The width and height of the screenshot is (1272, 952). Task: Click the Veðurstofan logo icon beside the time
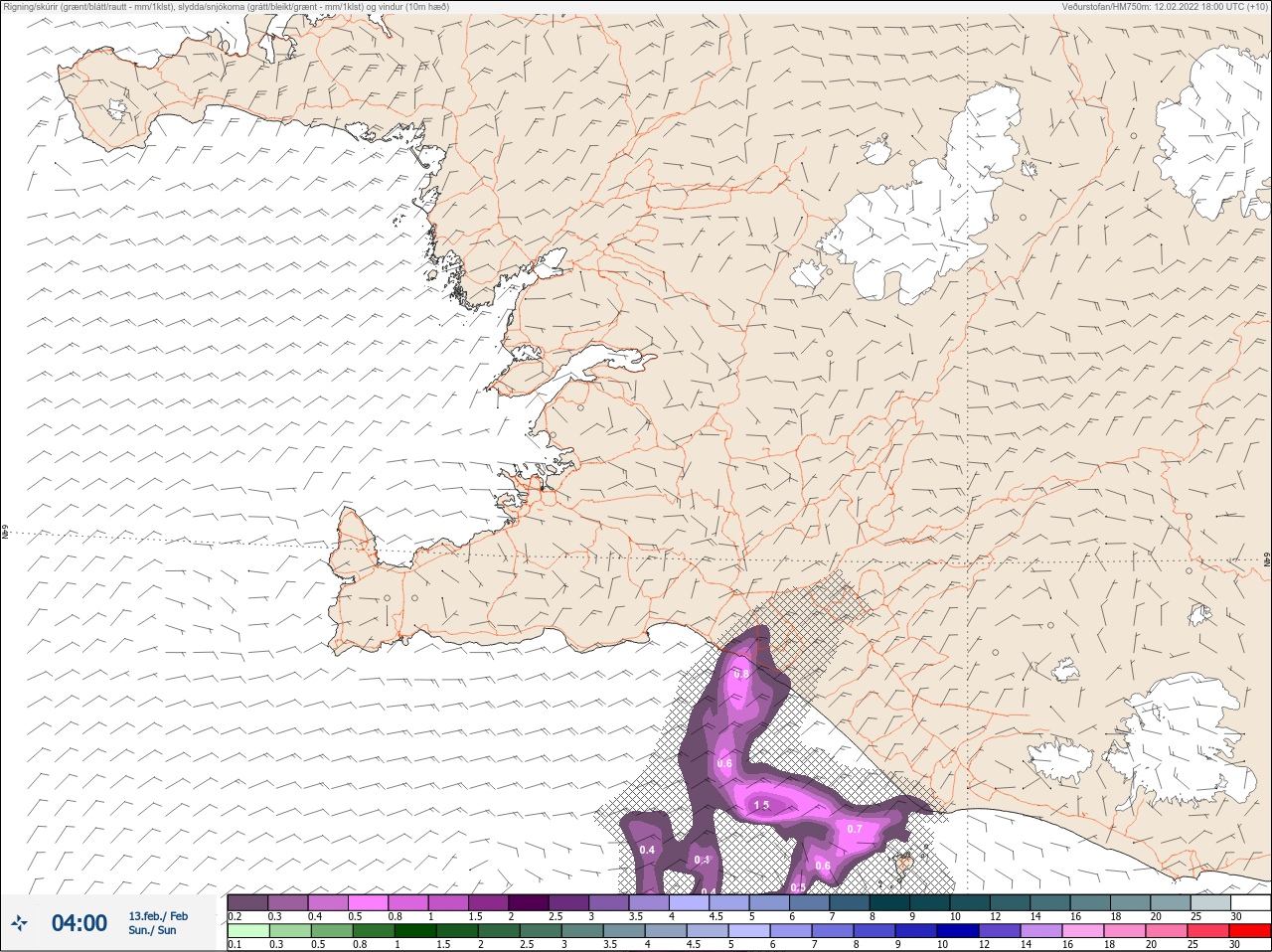click(20, 923)
